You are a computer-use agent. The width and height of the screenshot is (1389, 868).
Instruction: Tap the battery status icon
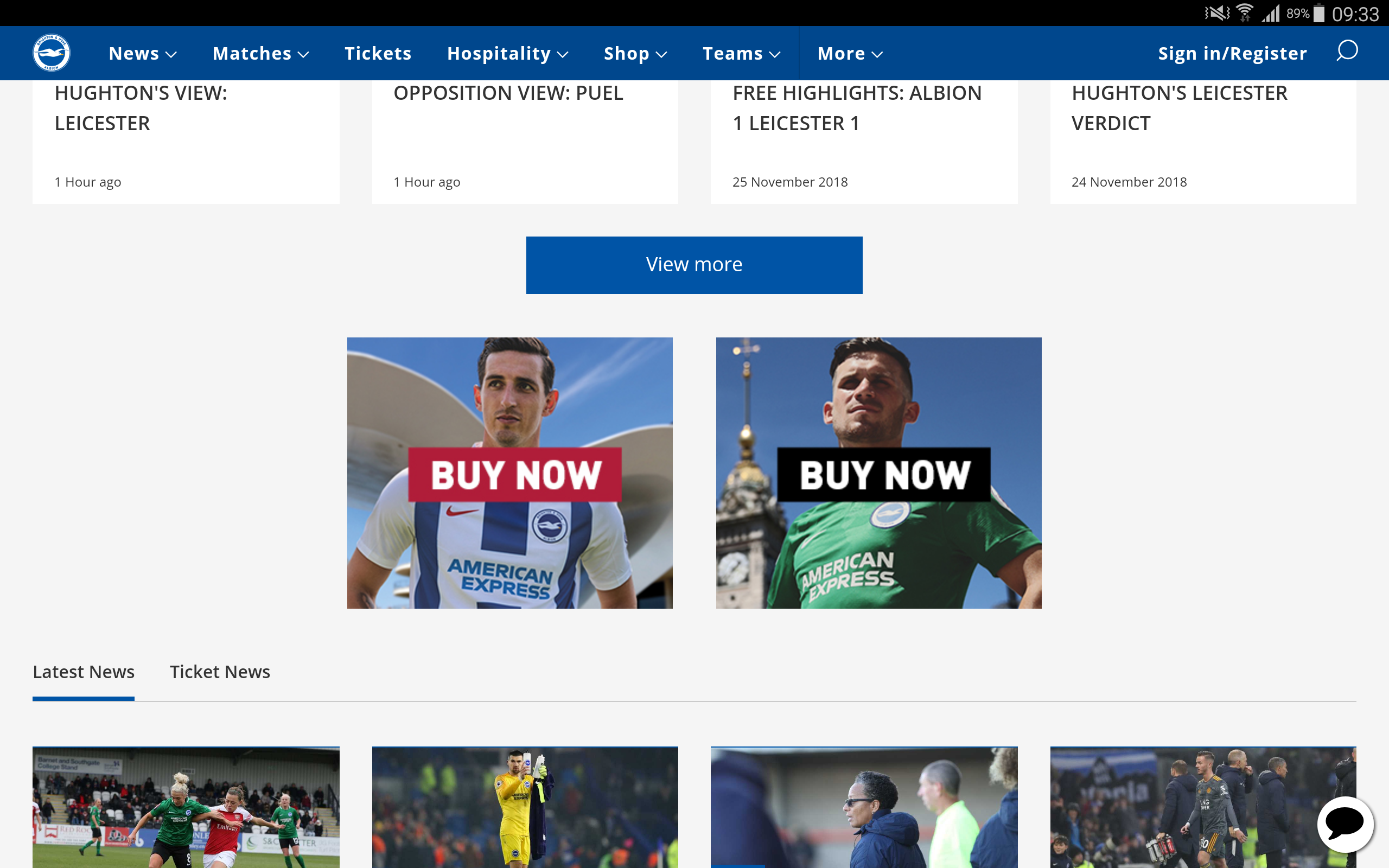point(1319,13)
